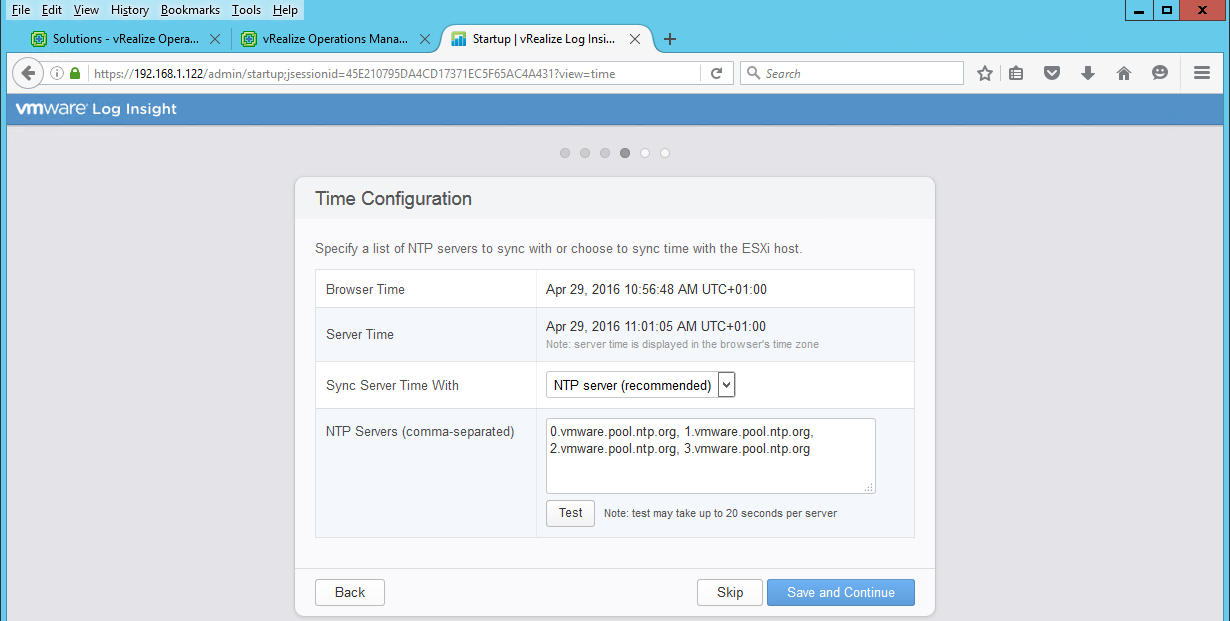Jump to sixth wizard step dot
Screen dimensions: 1230x621
665,153
